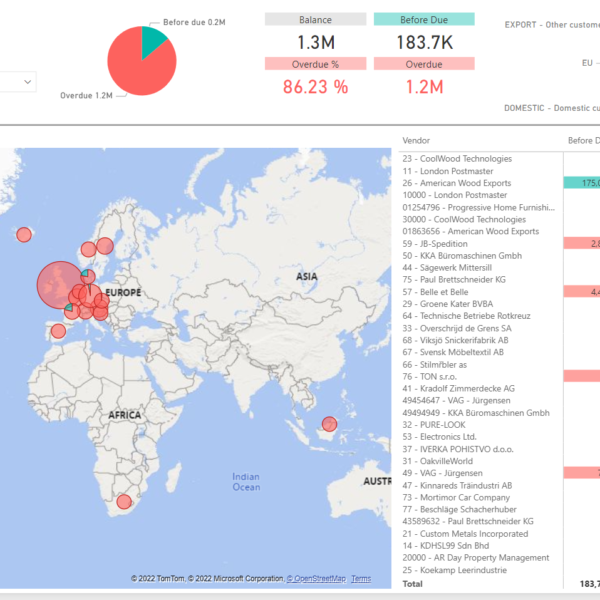Click the Before Due card header

click(x=424, y=20)
